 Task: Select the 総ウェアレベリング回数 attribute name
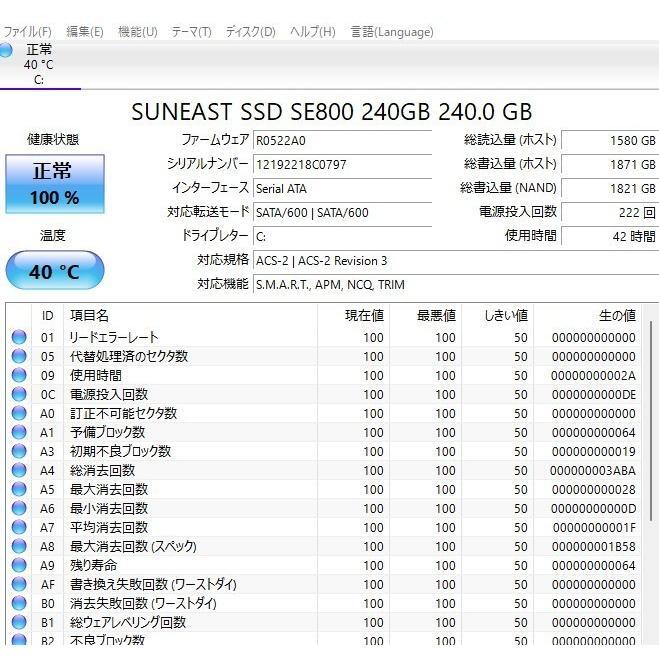coord(128,622)
